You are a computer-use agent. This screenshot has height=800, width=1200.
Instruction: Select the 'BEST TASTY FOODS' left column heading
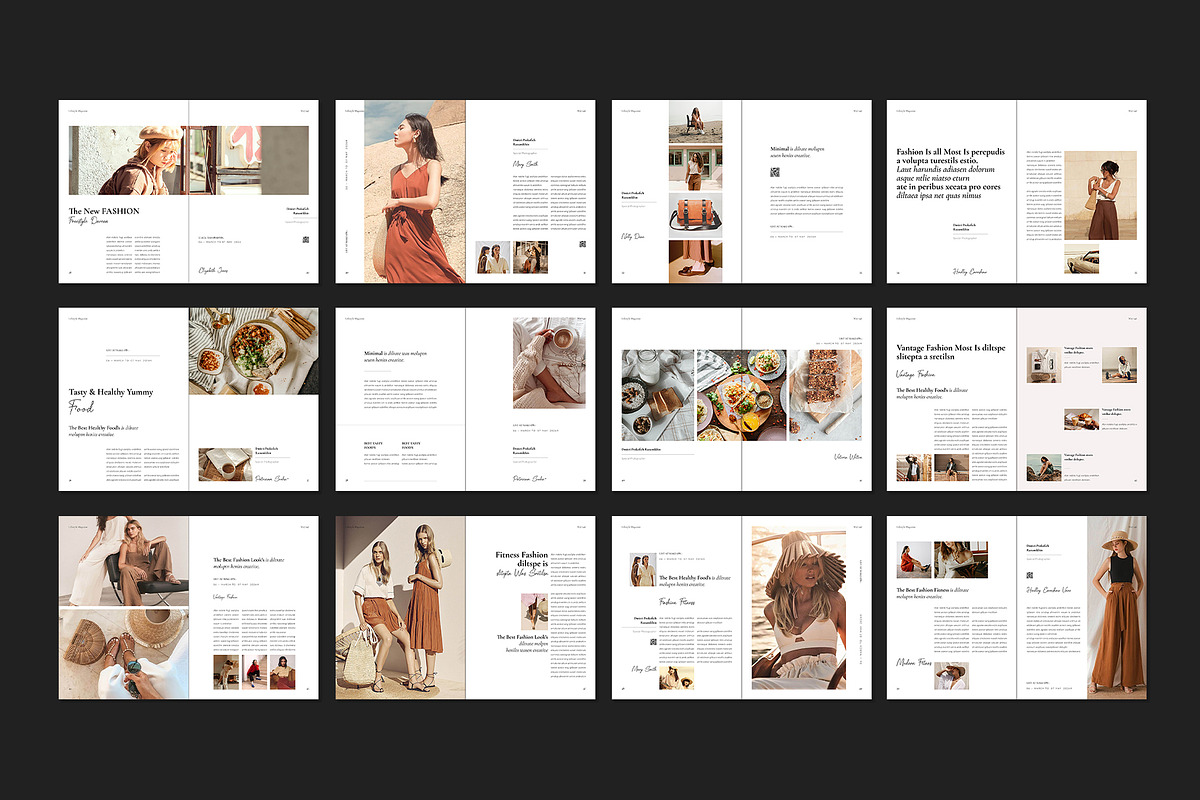tap(373, 444)
